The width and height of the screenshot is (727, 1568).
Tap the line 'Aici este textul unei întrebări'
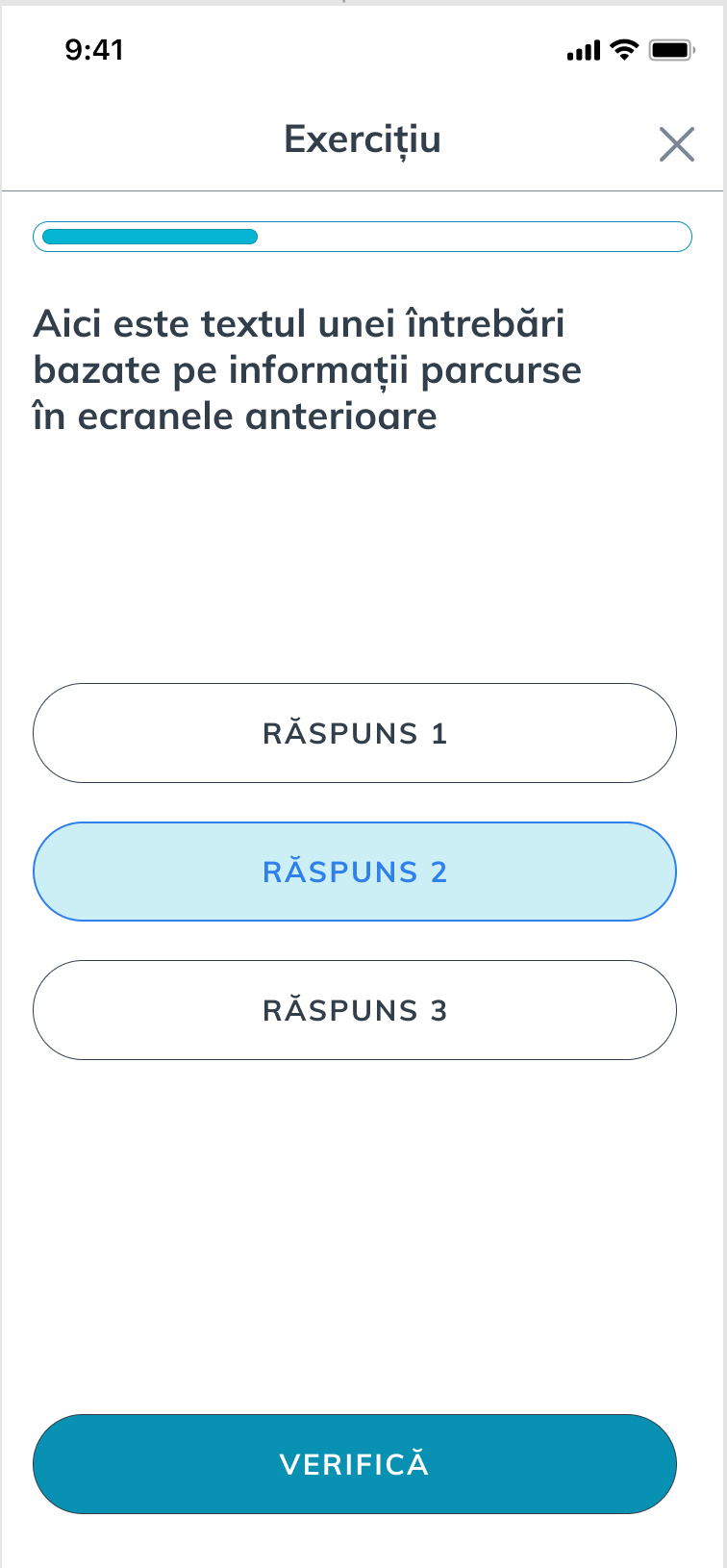point(299,324)
